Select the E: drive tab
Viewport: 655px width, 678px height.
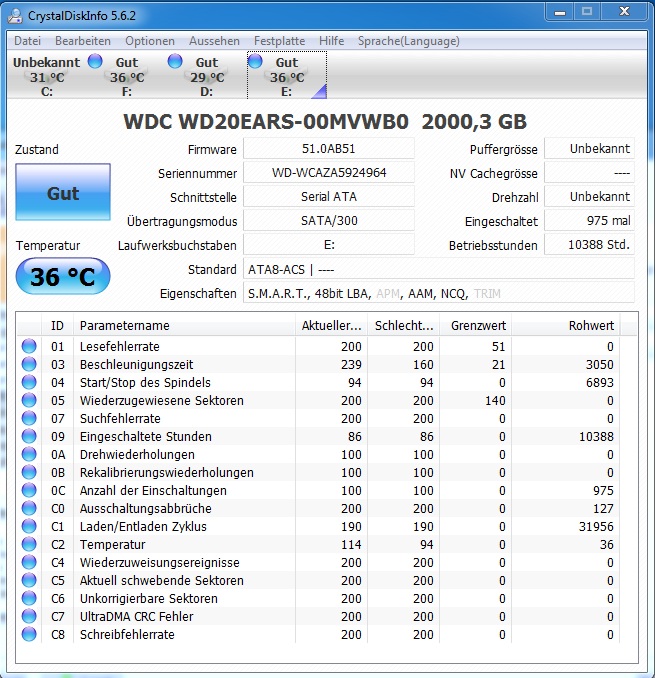(287, 76)
